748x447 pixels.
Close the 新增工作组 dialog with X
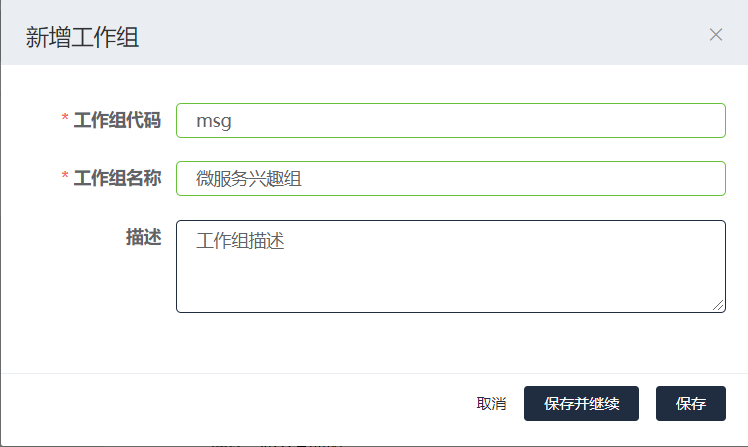(x=716, y=35)
